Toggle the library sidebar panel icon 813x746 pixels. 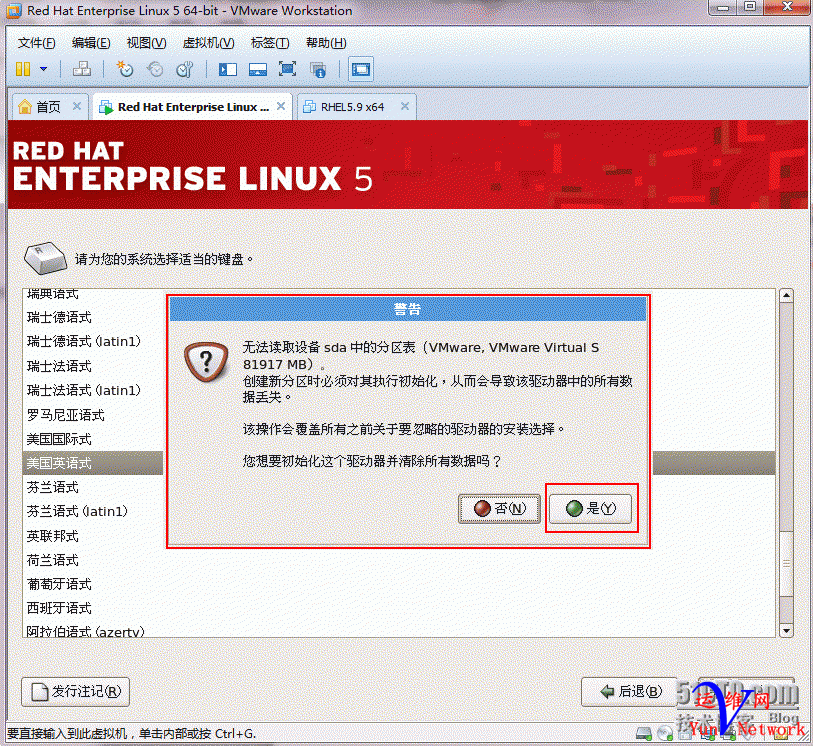pyautogui.click(x=228, y=69)
